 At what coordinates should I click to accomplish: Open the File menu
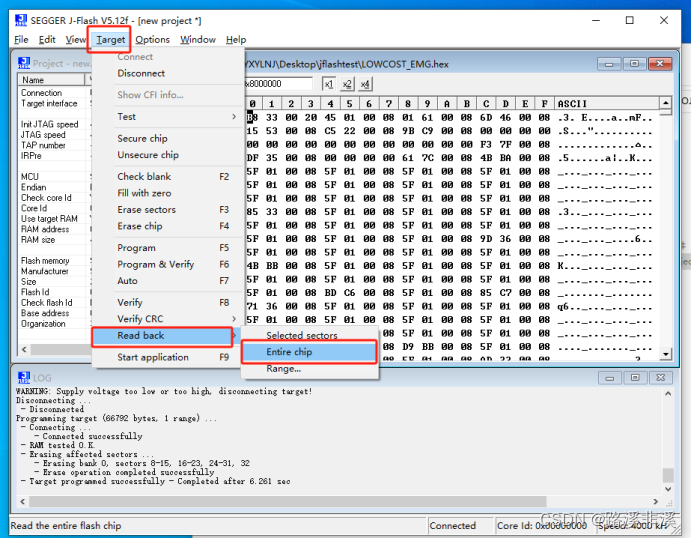click(21, 40)
